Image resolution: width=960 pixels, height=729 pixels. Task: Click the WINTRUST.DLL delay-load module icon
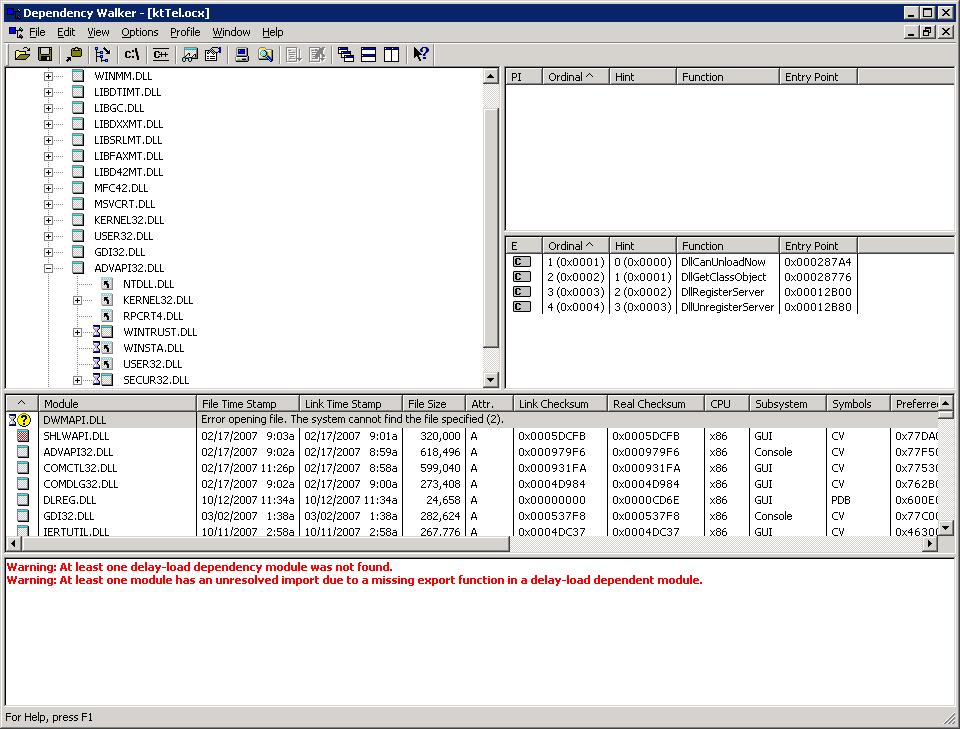click(103, 332)
